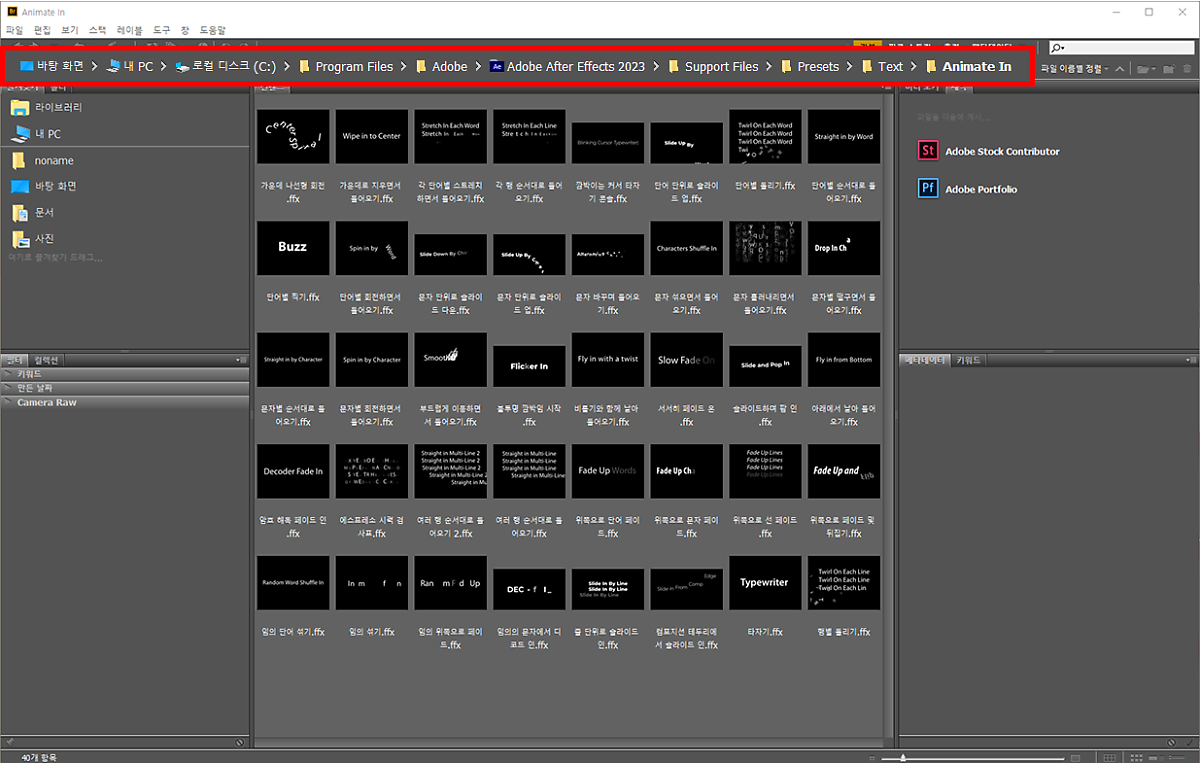Expand the Camera Raw filter section

(x=46, y=402)
